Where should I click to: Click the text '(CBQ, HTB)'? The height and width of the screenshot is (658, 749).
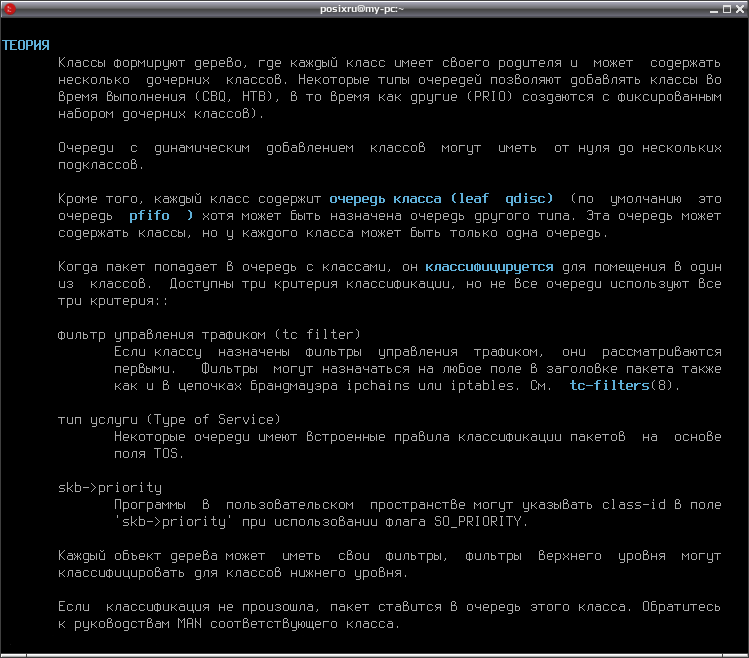pyautogui.click(x=236, y=97)
